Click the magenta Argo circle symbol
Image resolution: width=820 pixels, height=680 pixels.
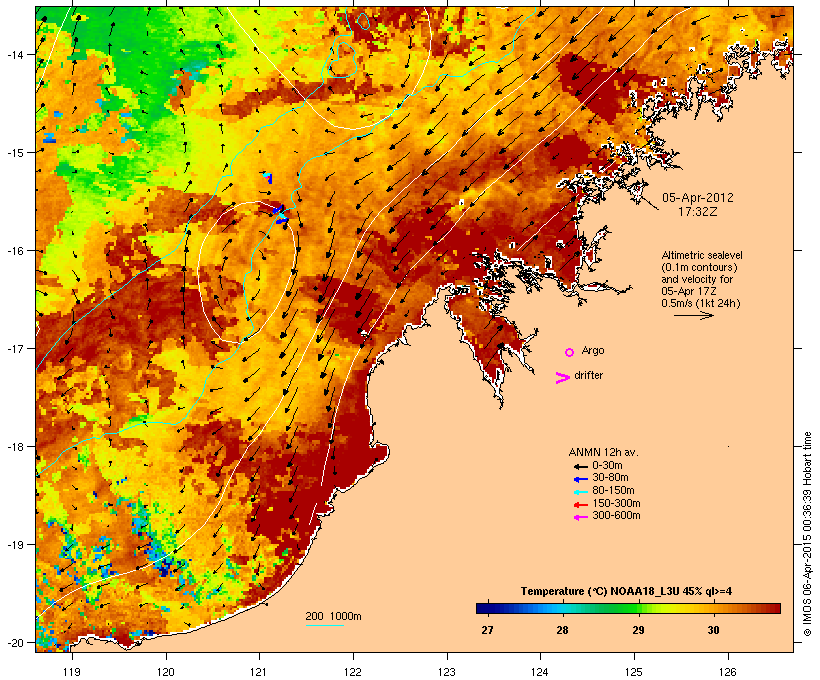[x=570, y=352]
